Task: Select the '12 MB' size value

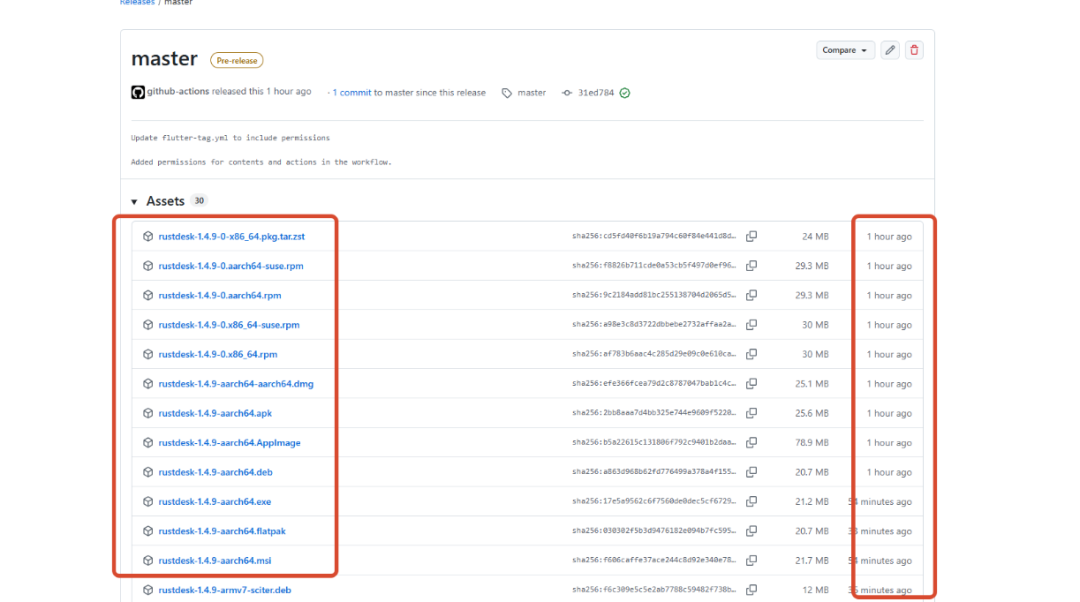Action: coord(816,590)
